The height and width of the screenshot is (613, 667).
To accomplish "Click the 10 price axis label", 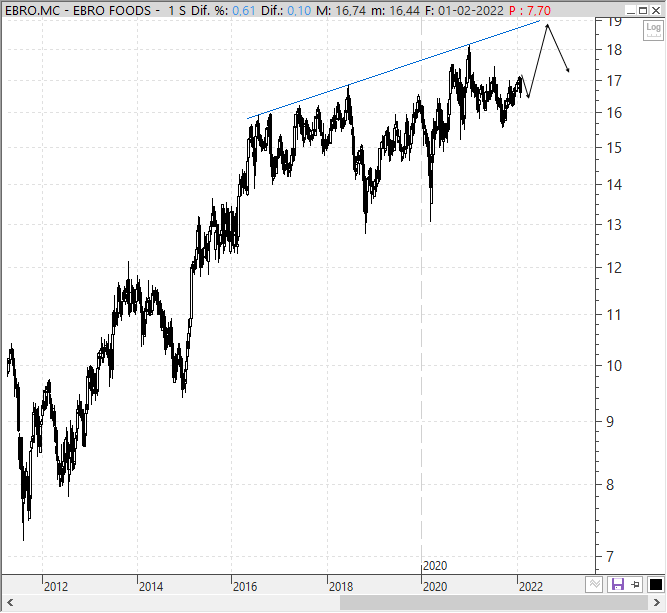I will (614, 365).
